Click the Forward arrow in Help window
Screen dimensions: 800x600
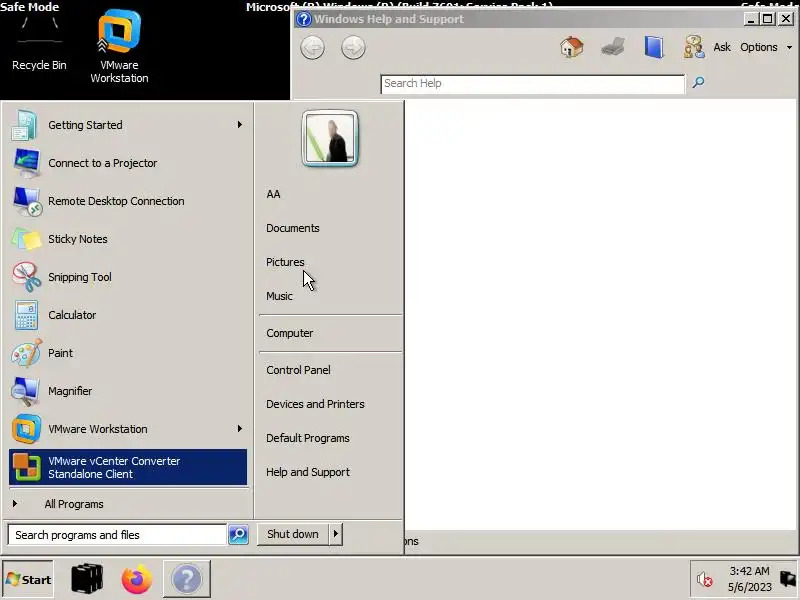[353, 48]
